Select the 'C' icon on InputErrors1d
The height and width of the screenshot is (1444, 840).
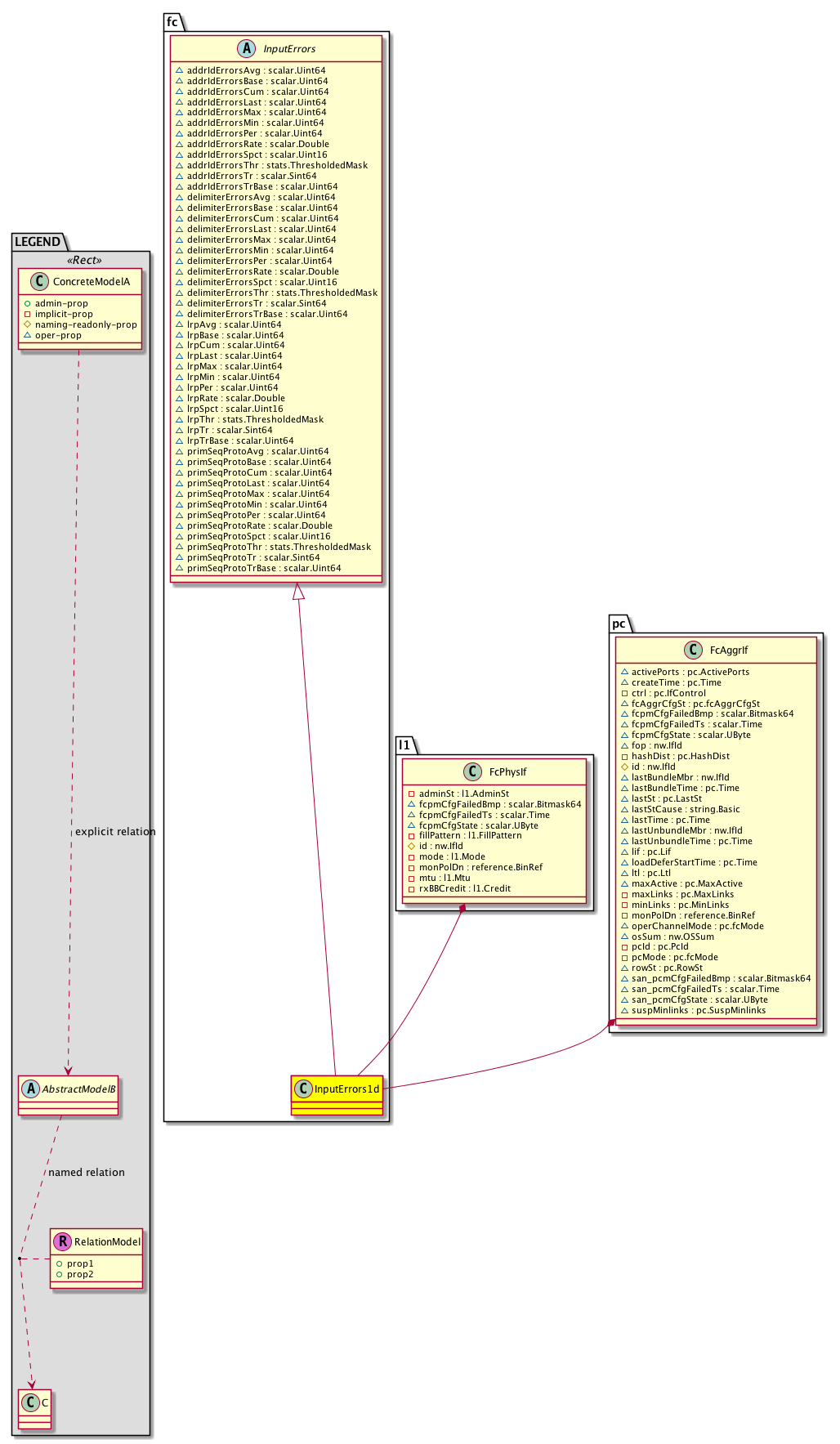tap(304, 1089)
